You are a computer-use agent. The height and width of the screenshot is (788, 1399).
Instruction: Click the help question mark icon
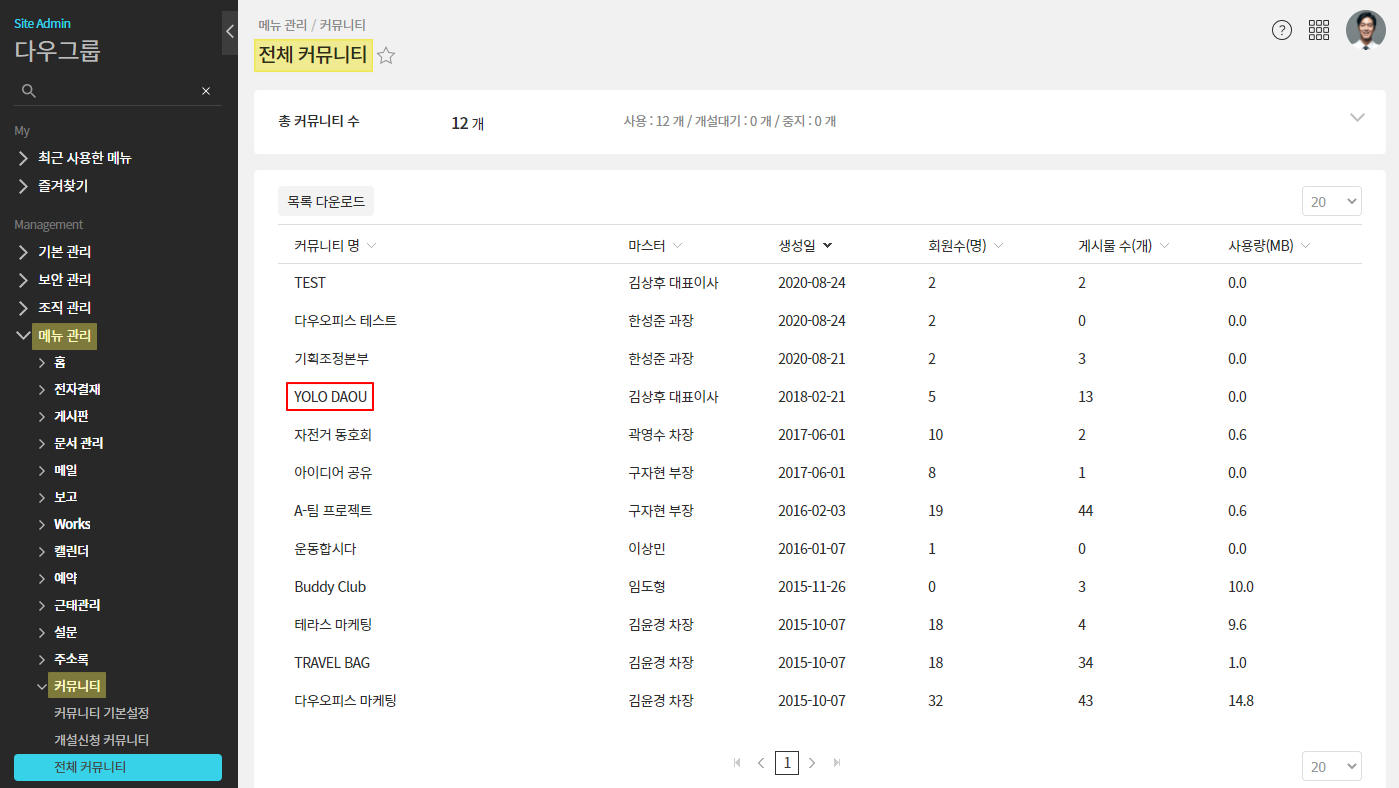point(1281,30)
